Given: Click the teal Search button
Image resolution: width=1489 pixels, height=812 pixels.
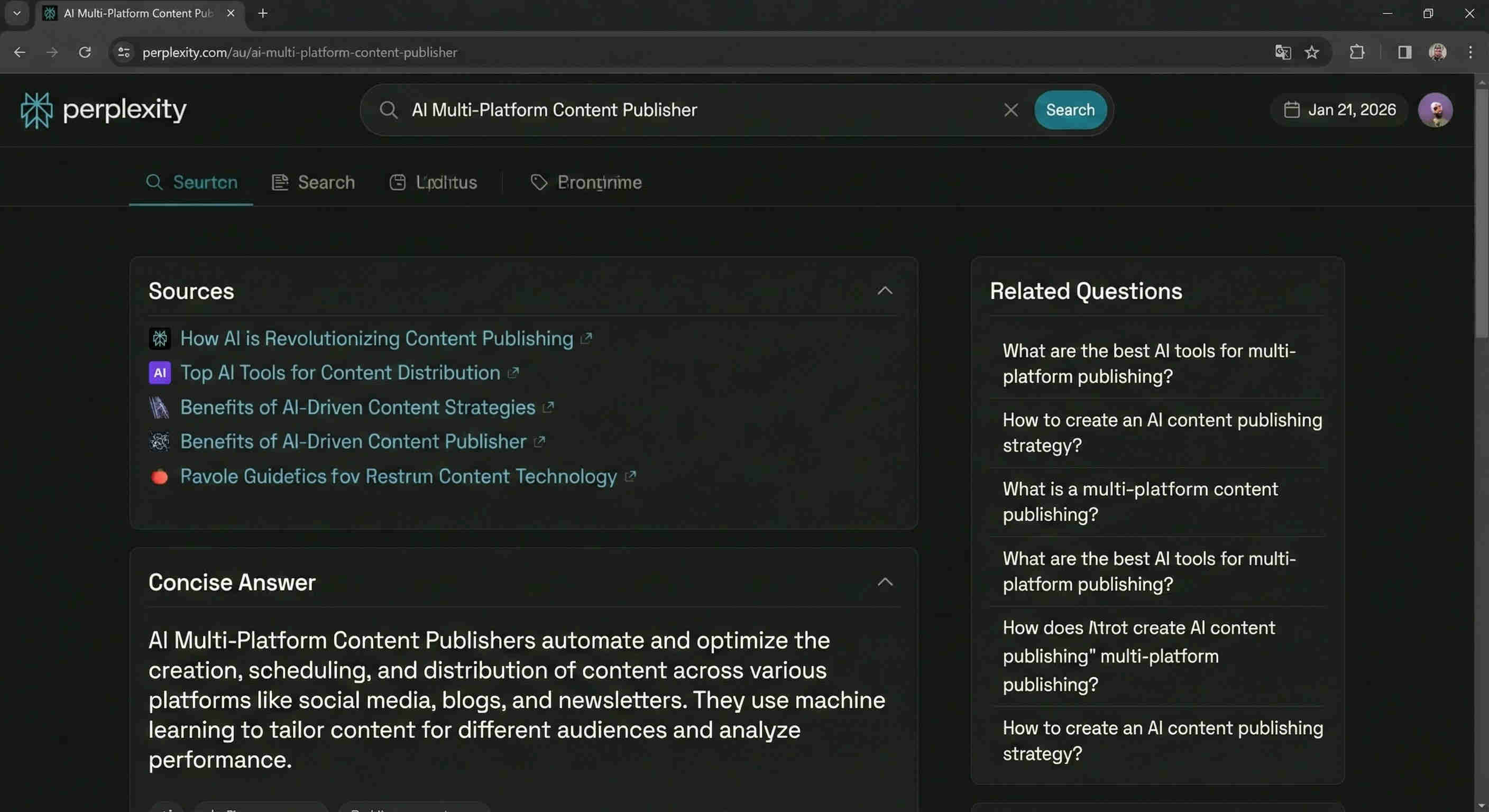Looking at the screenshot, I should pyautogui.click(x=1070, y=110).
